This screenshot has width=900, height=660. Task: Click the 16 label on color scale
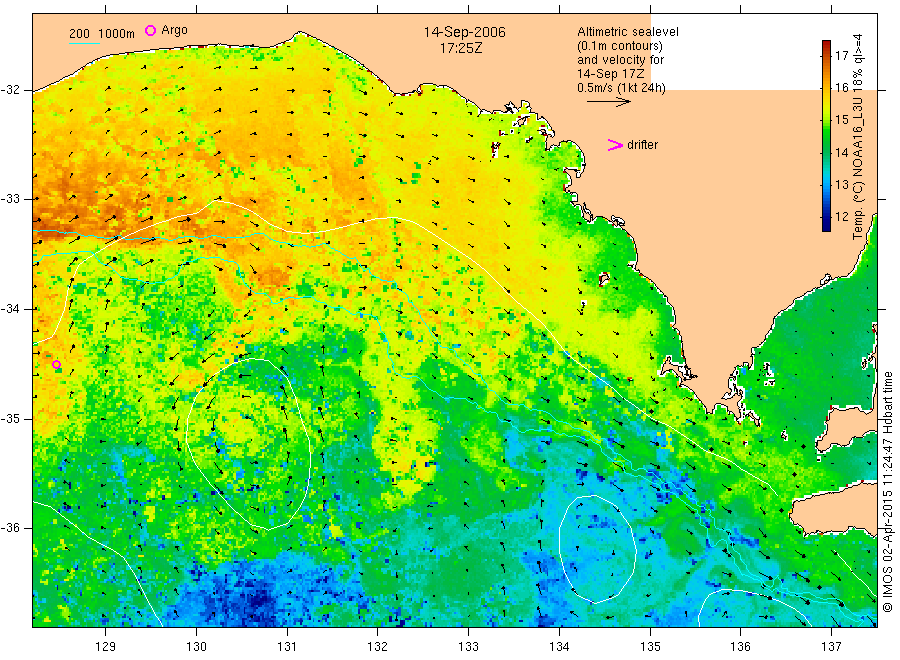point(841,88)
